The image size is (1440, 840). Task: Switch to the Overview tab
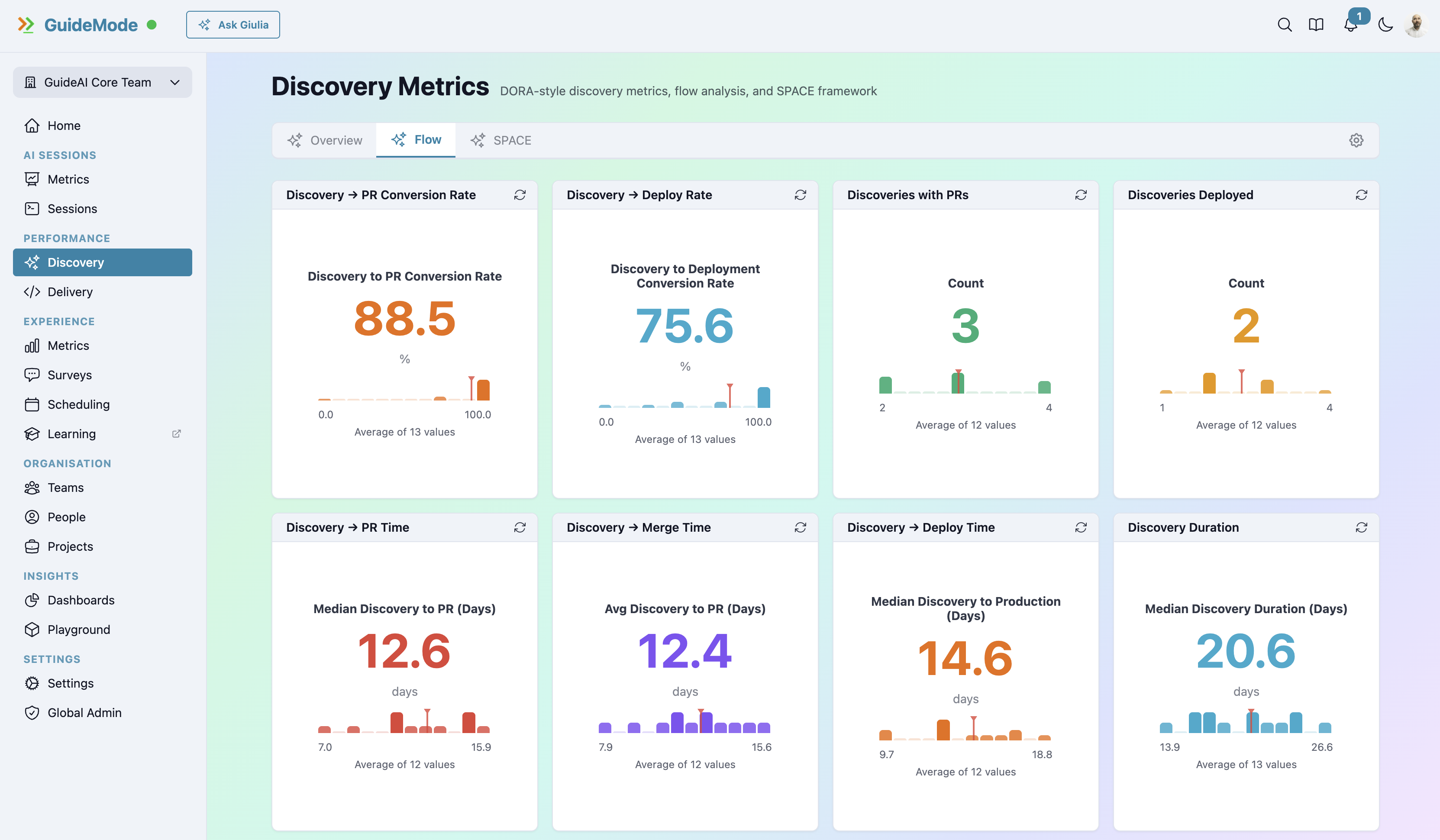pyautogui.click(x=325, y=140)
